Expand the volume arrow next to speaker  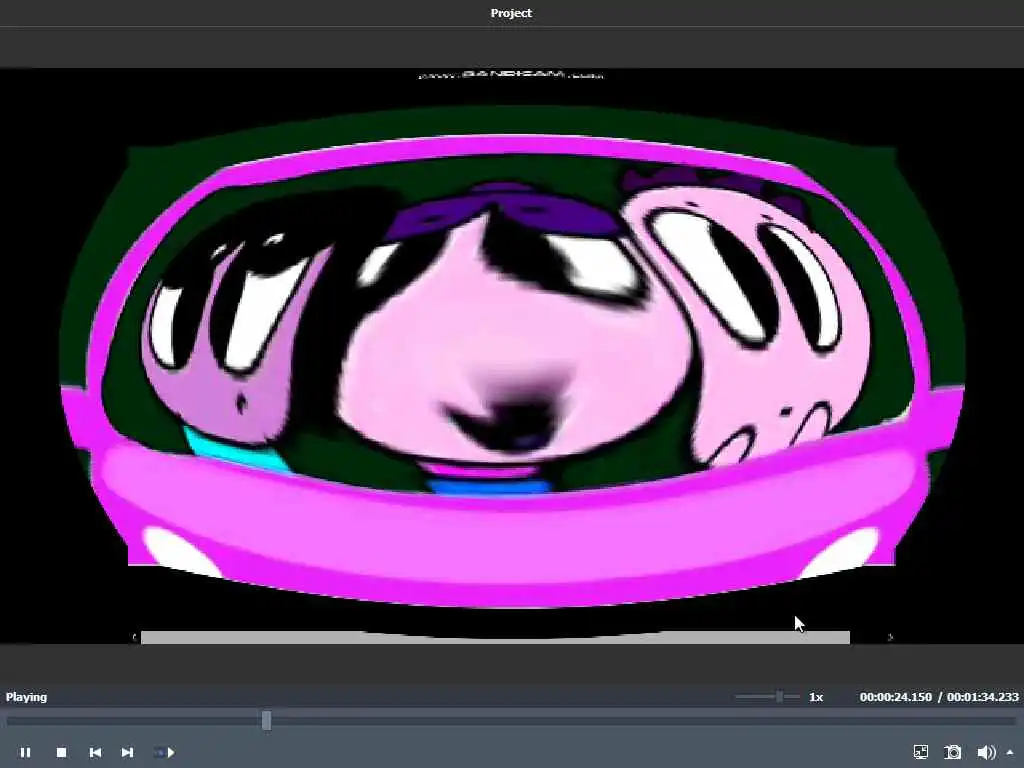coord(1010,752)
